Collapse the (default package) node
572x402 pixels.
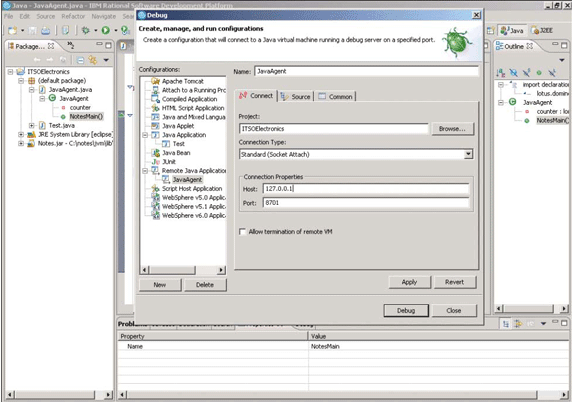pyautogui.click(x=21, y=81)
